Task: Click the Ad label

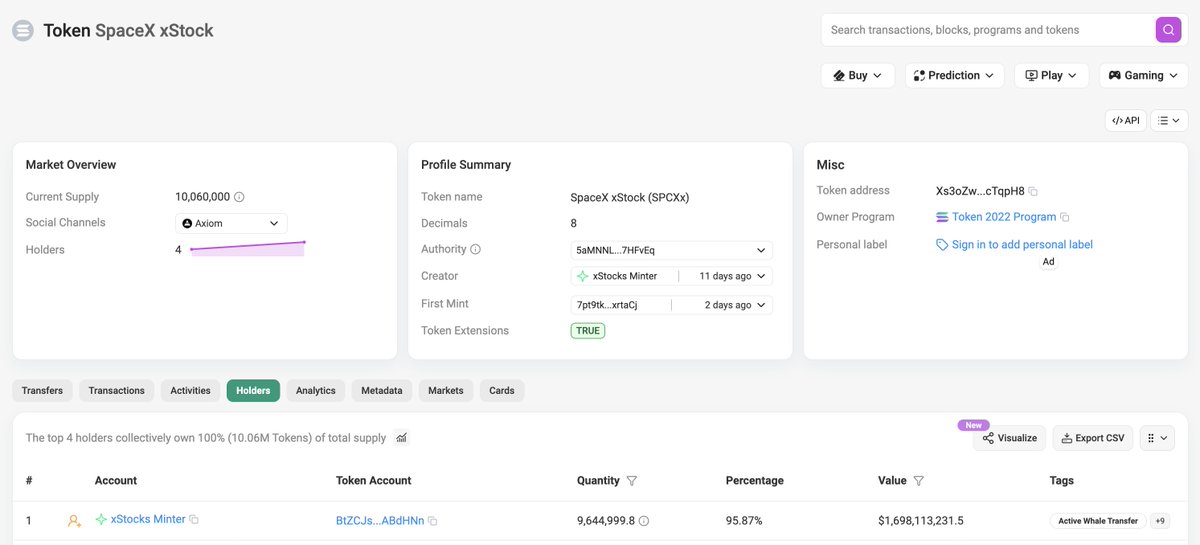Action: coord(1048,262)
